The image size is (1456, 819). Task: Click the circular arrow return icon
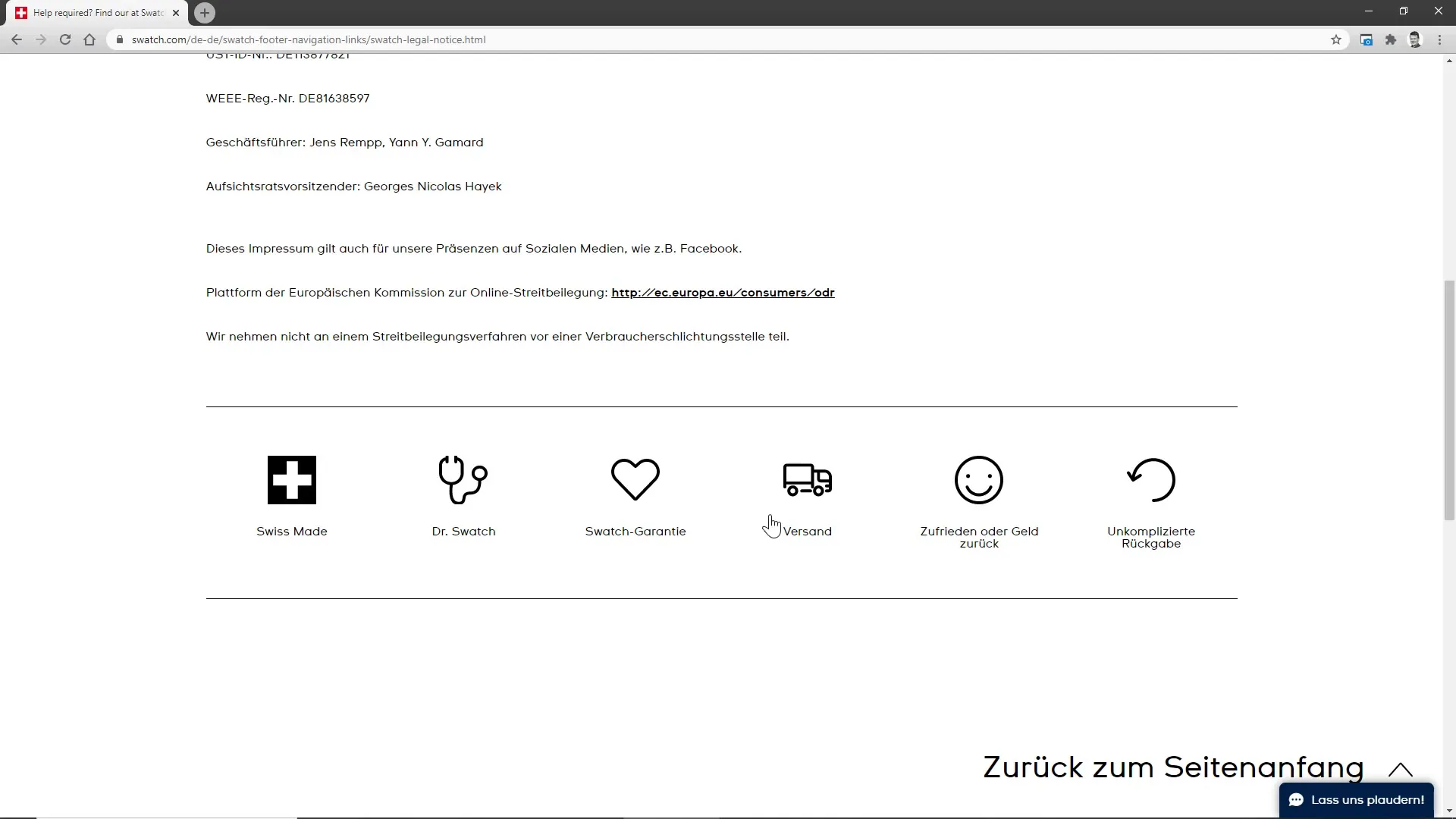coord(1151,480)
